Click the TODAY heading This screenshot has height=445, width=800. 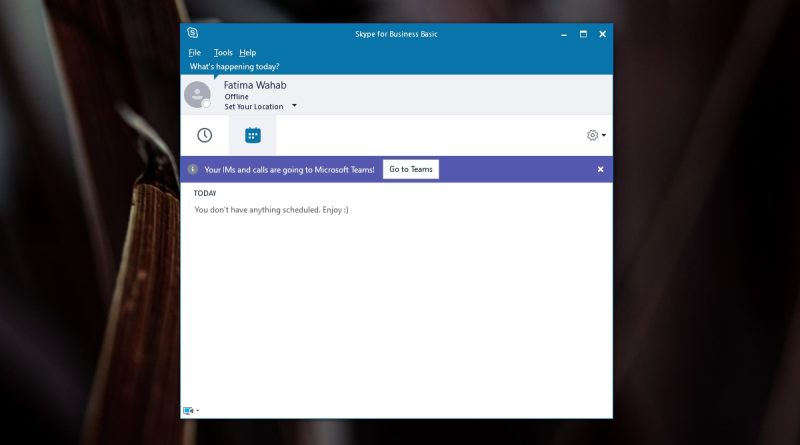(205, 193)
